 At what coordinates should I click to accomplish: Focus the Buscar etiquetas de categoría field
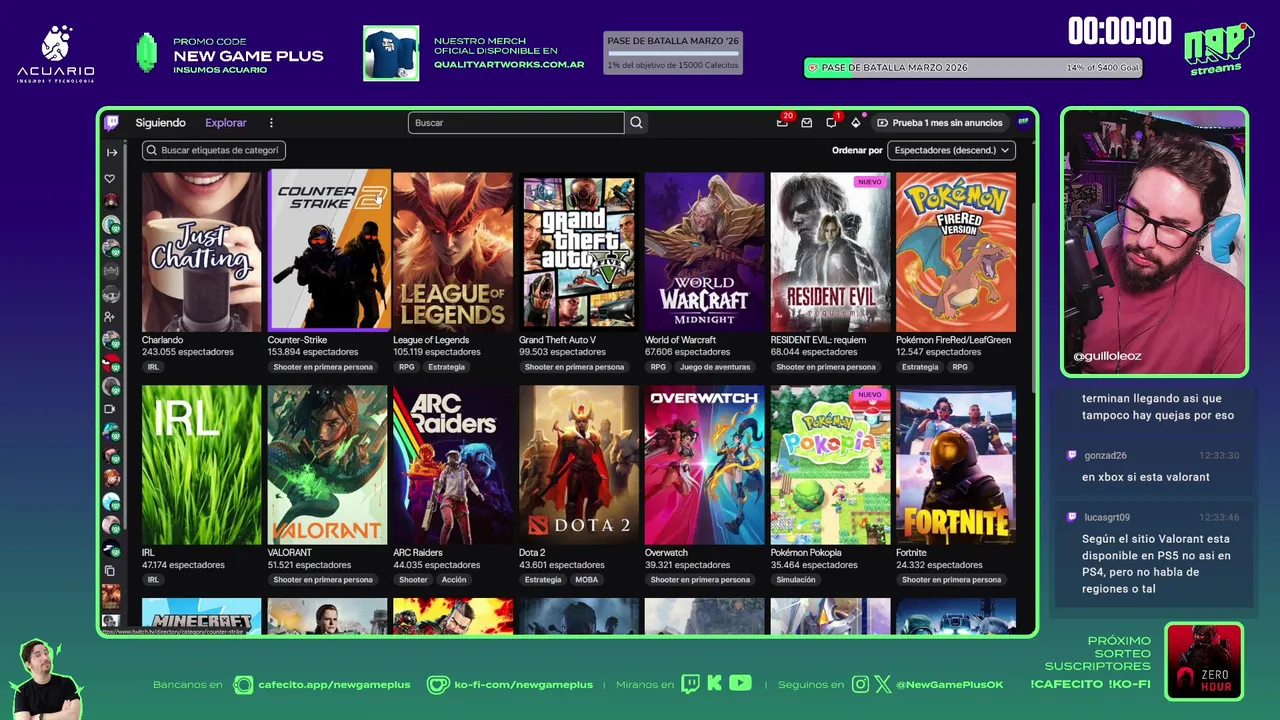(214, 150)
